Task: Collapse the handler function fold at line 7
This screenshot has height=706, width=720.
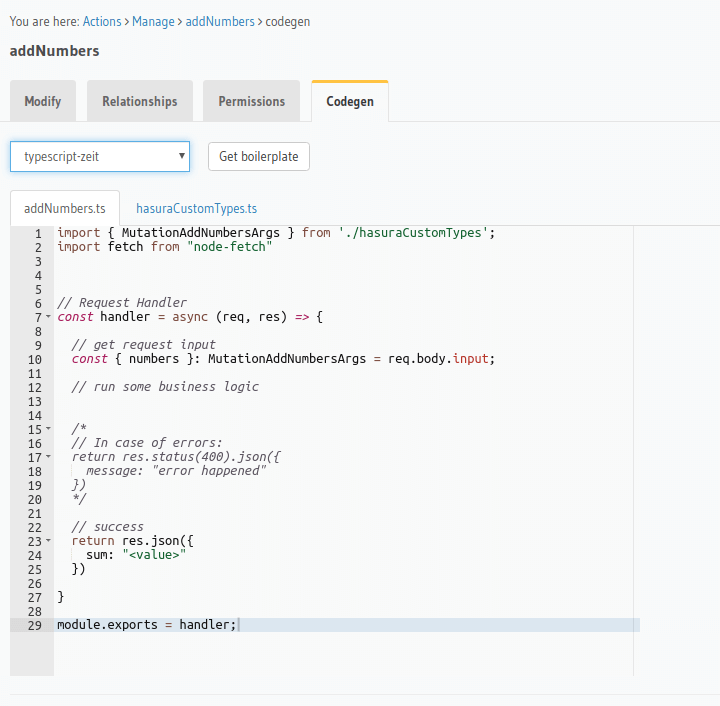Action: point(48,317)
